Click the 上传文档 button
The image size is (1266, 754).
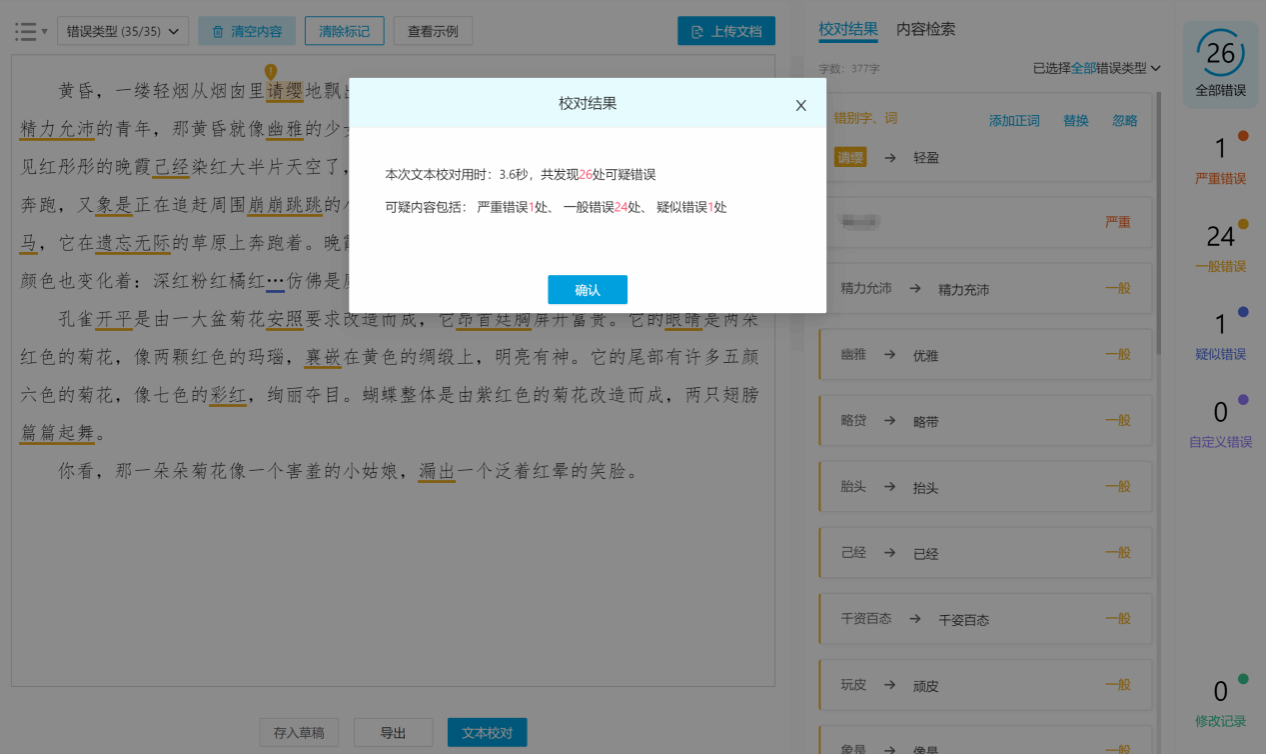tap(726, 31)
